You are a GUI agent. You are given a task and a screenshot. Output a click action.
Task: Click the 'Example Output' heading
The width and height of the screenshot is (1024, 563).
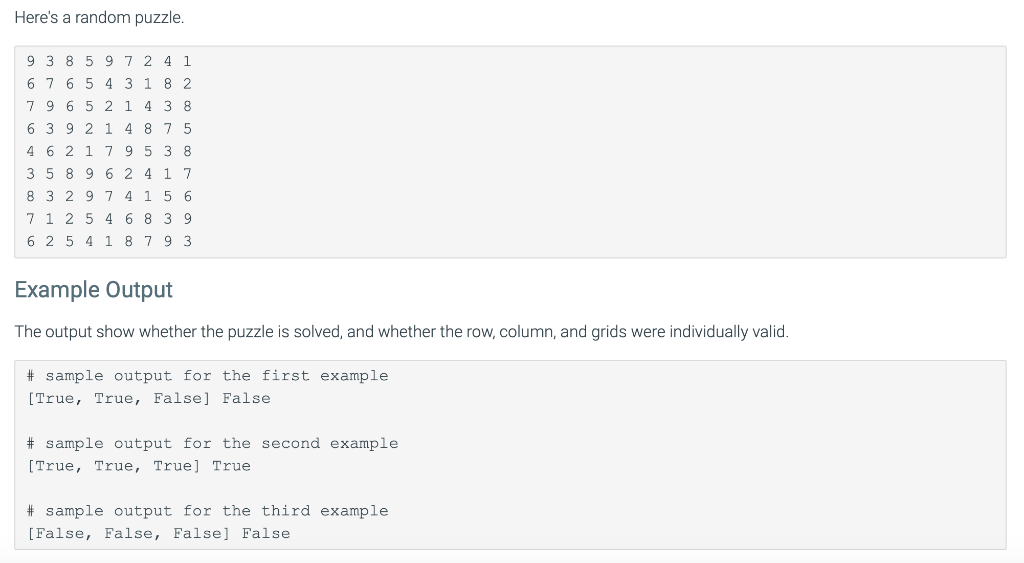[93, 289]
